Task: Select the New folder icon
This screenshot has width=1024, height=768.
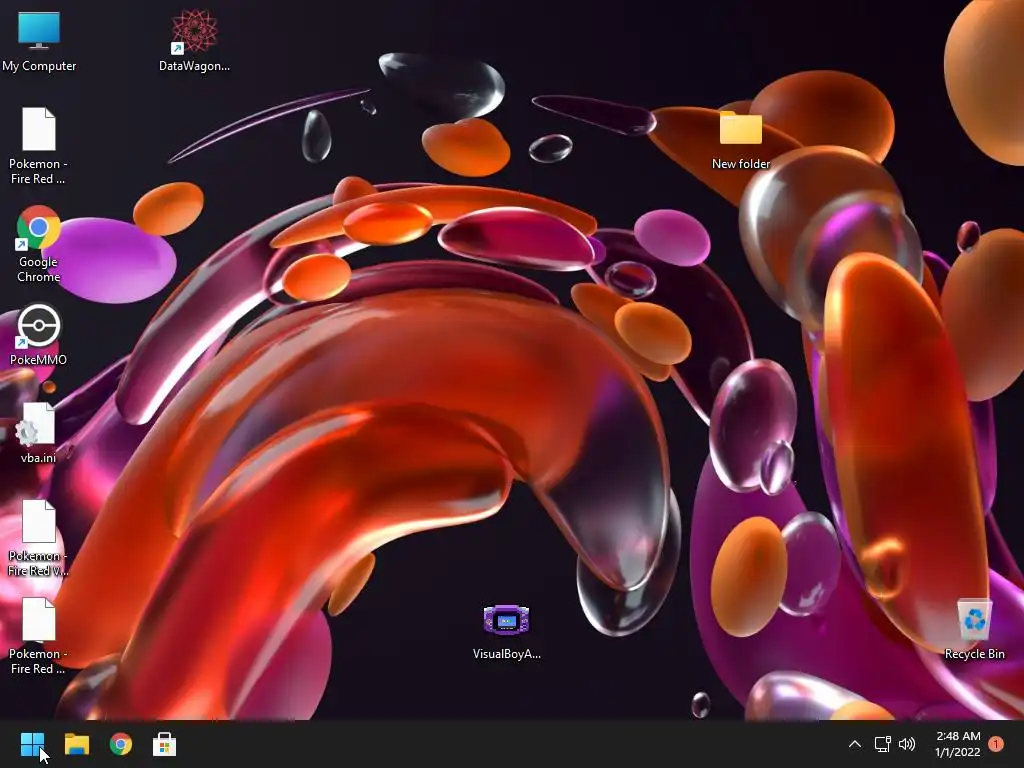Action: point(741,140)
